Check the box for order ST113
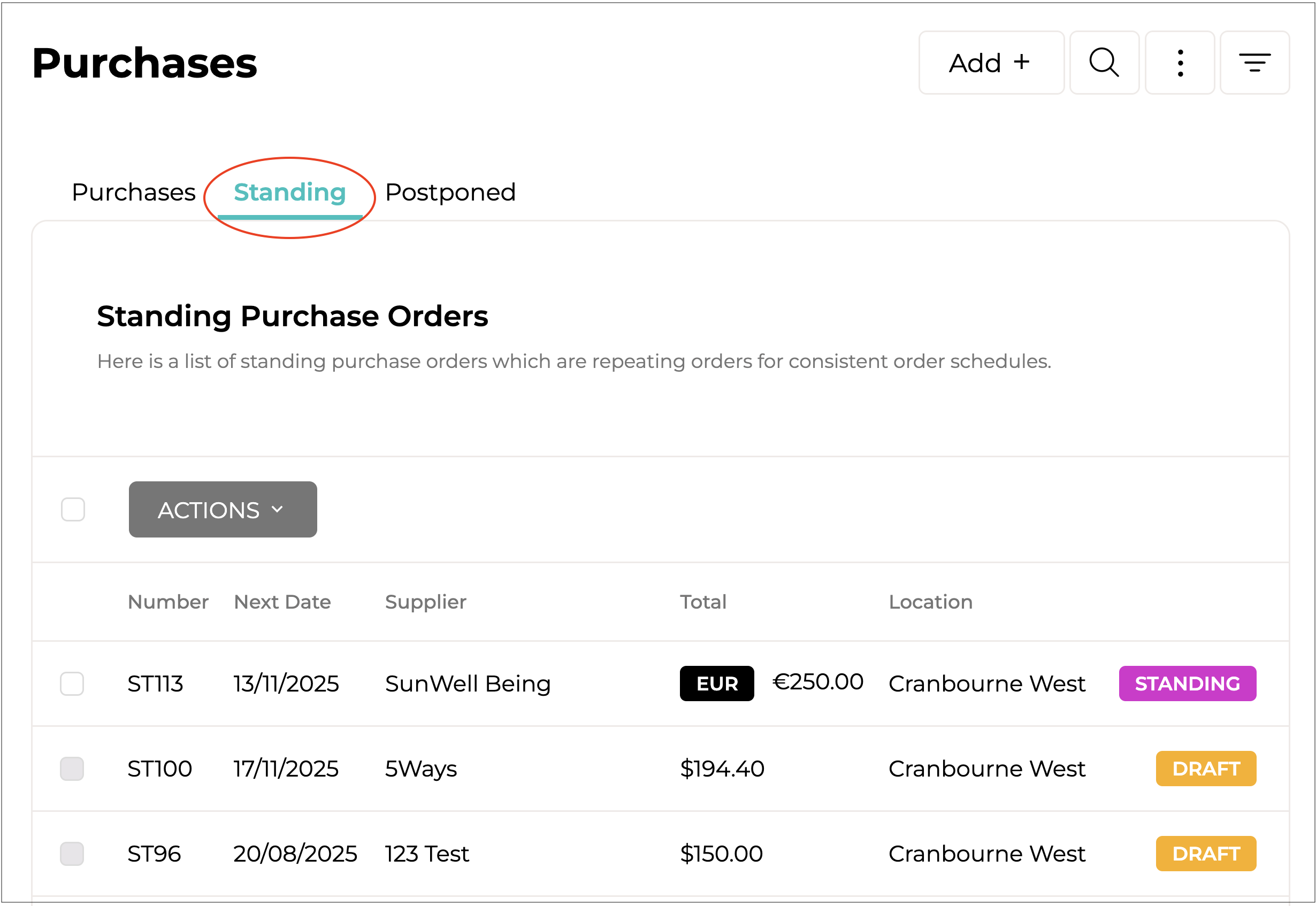Viewport: 1316px width, 906px height. click(72, 684)
